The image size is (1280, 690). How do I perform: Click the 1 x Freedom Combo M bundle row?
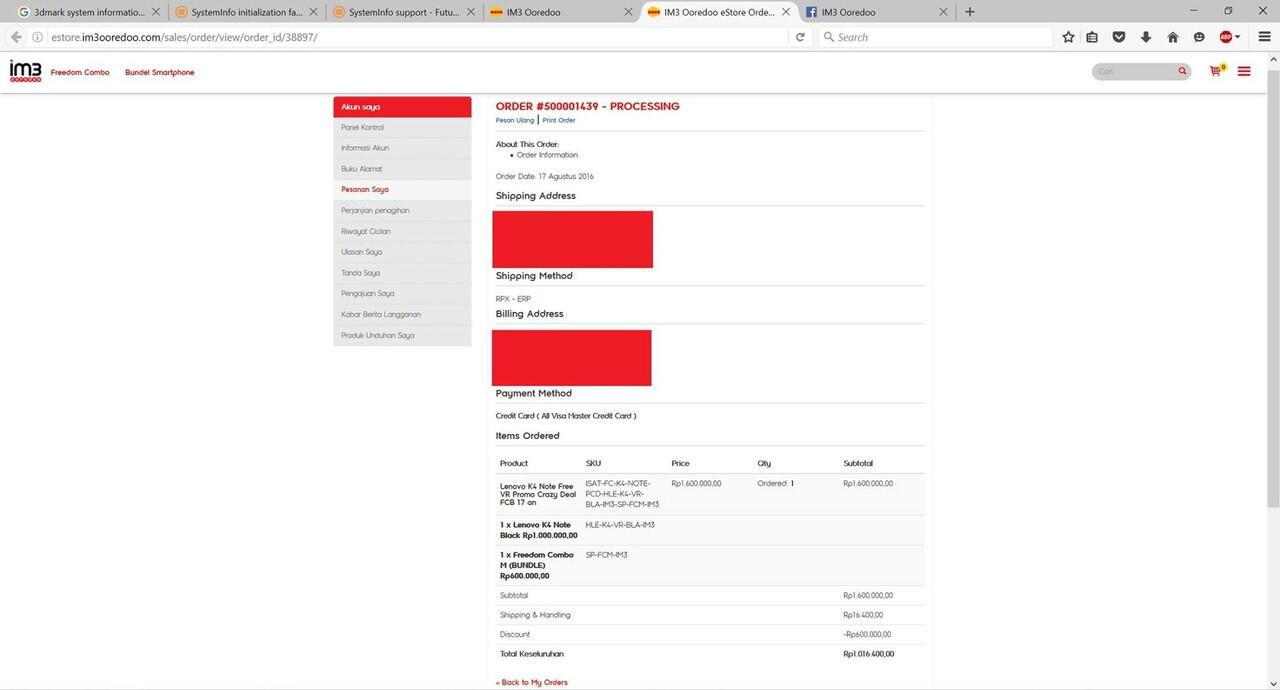click(x=712, y=565)
